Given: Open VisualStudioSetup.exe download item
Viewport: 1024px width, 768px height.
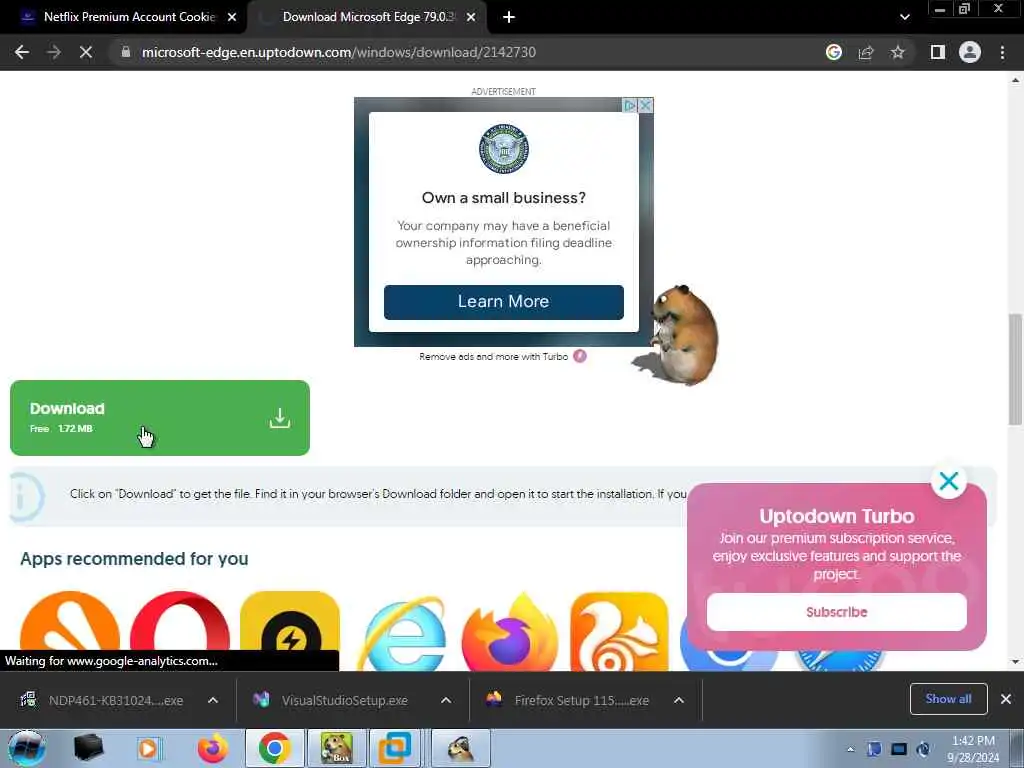Looking at the screenshot, I should (333, 700).
